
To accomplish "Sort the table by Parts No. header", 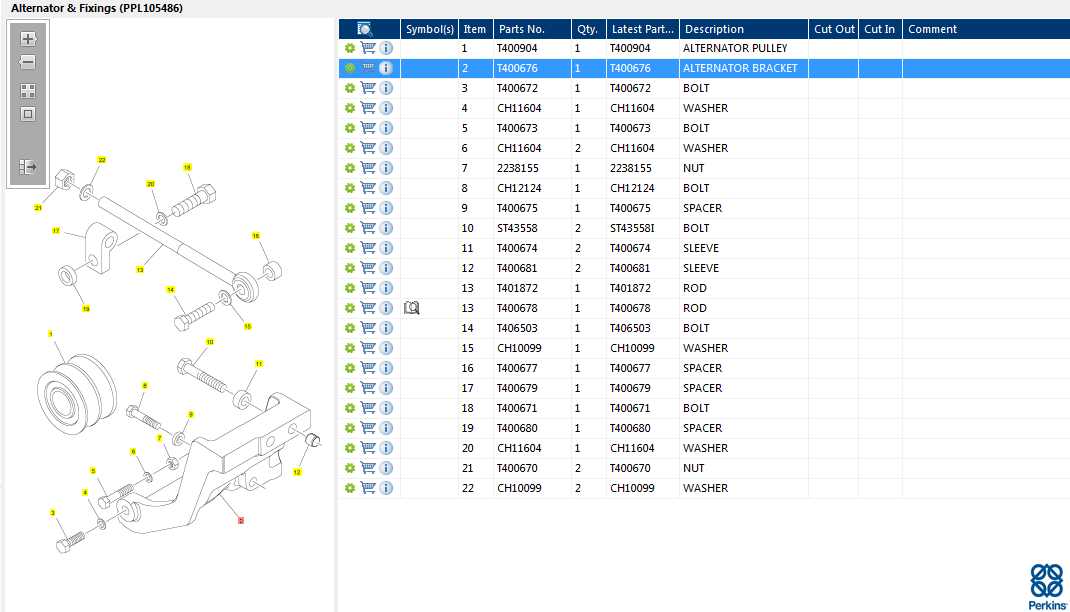I will click(532, 29).
